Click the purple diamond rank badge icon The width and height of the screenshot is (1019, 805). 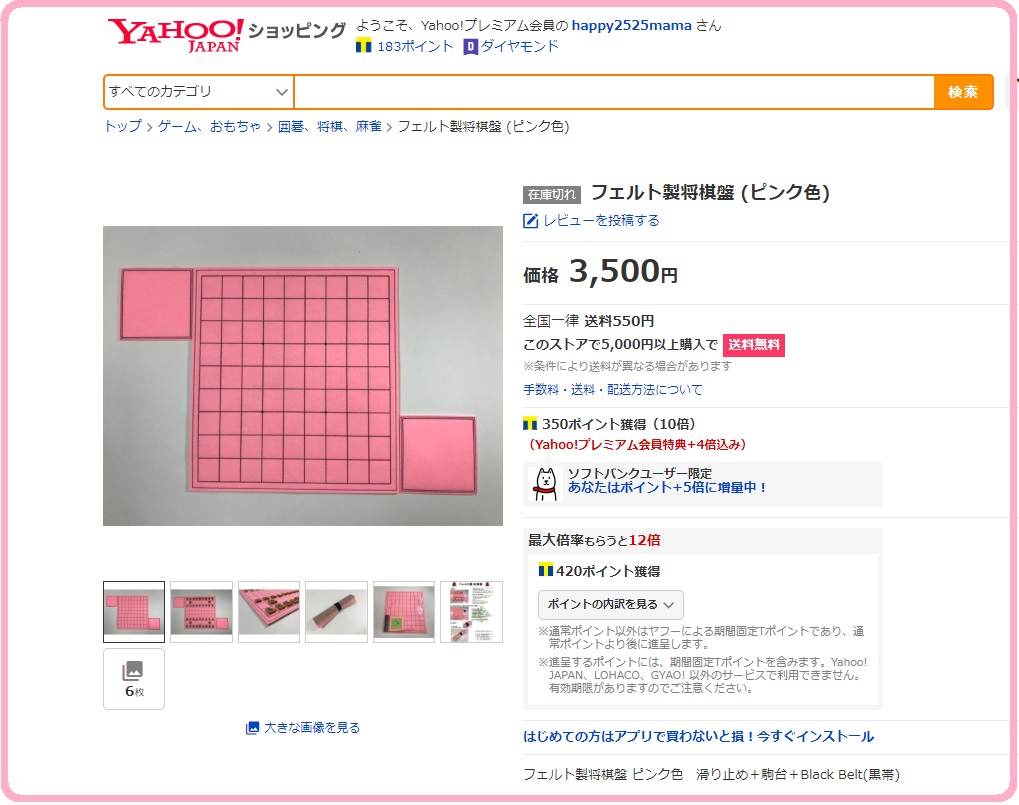470,47
